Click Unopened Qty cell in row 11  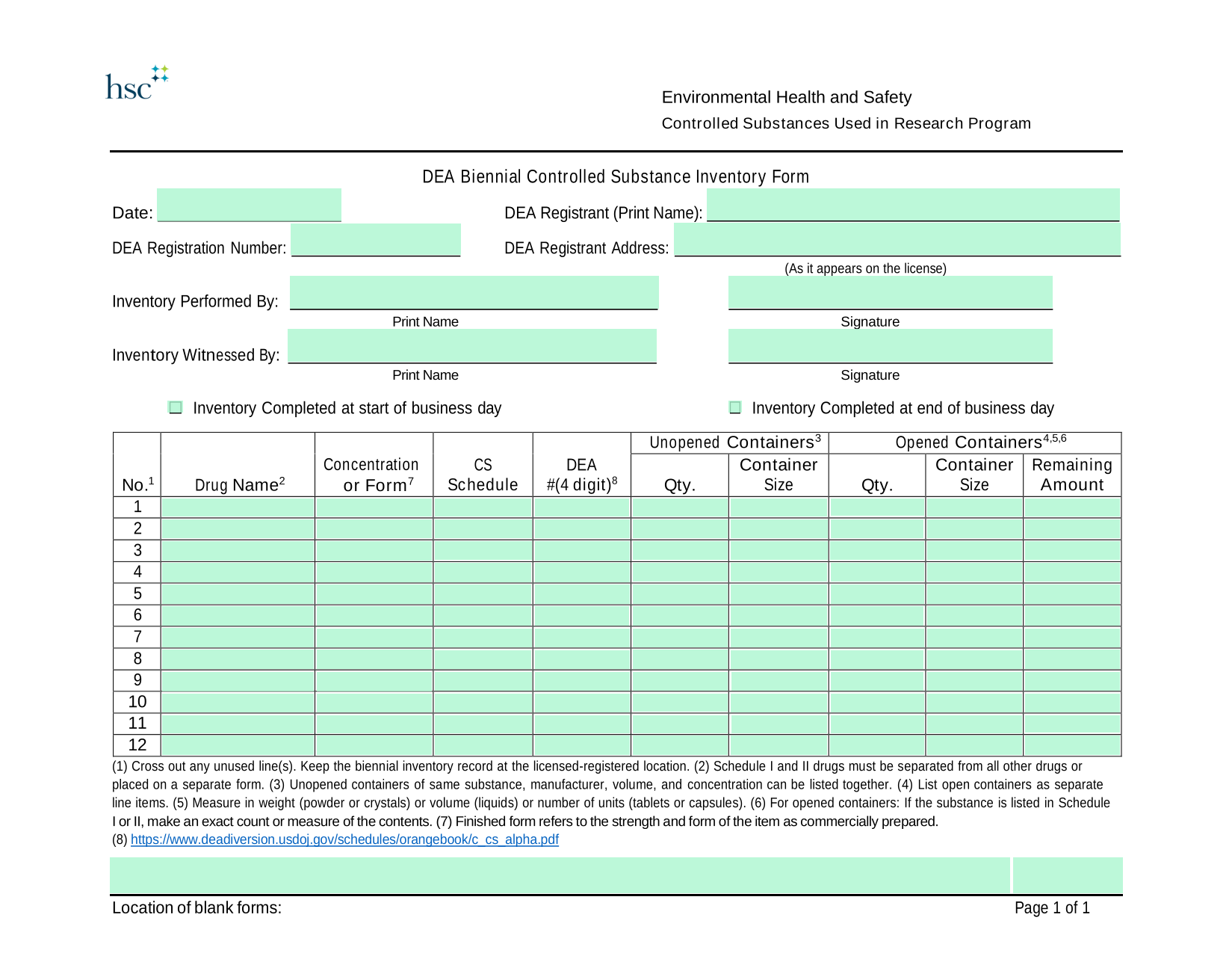[680, 724]
